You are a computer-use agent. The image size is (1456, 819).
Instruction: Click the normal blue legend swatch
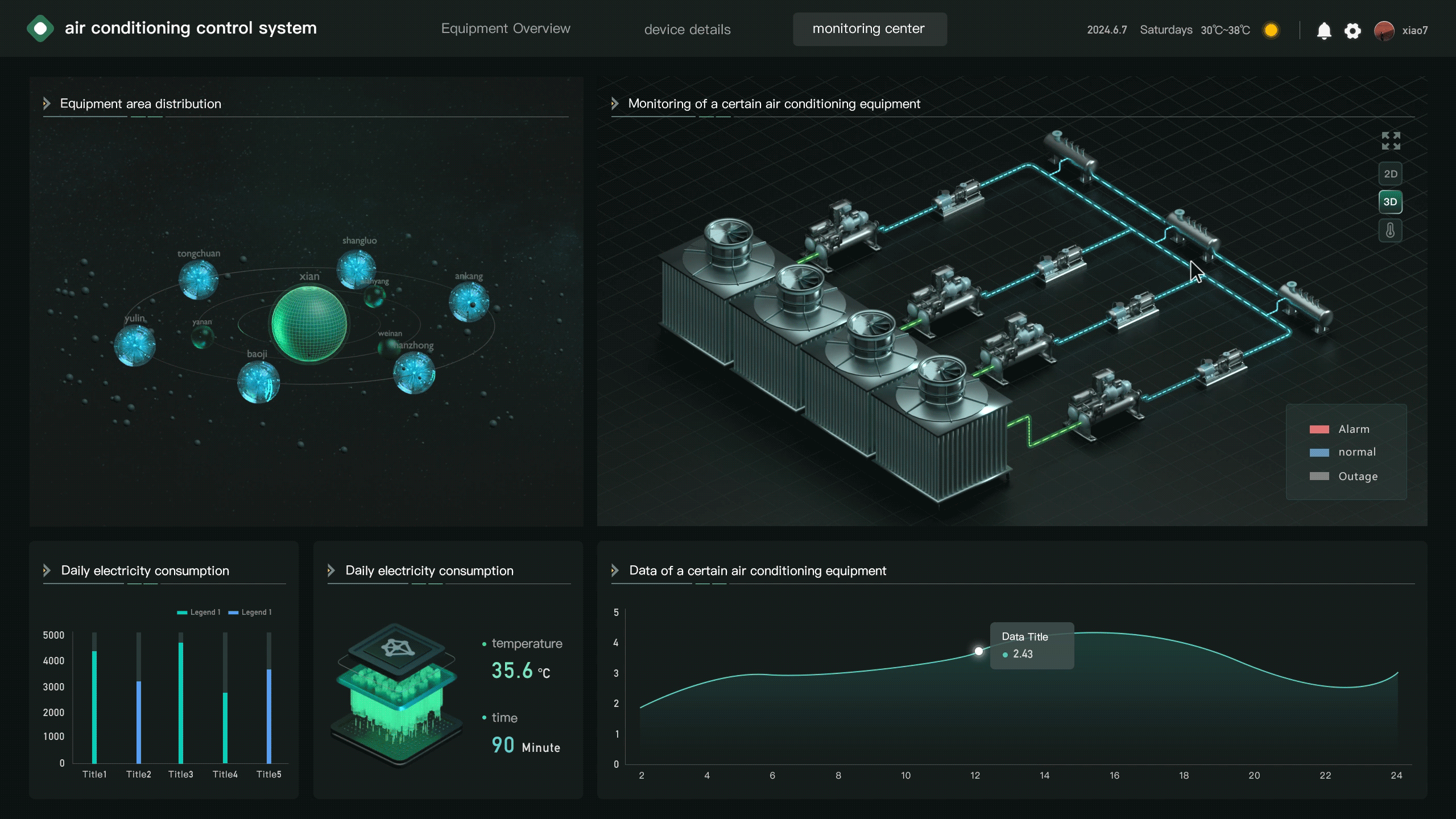click(x=1319, y=453)
